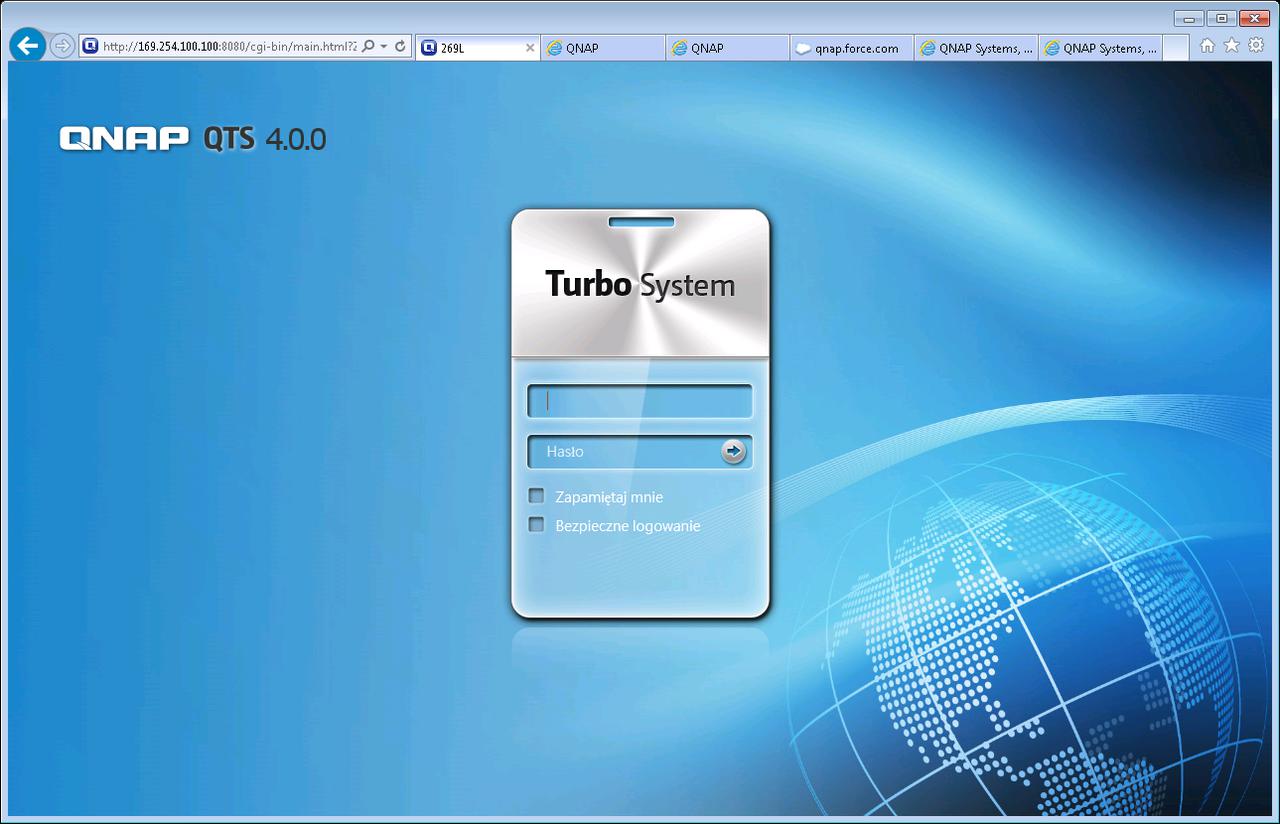Open Favorites with the star icon
1280x824 pixels.
point(1232,46)
